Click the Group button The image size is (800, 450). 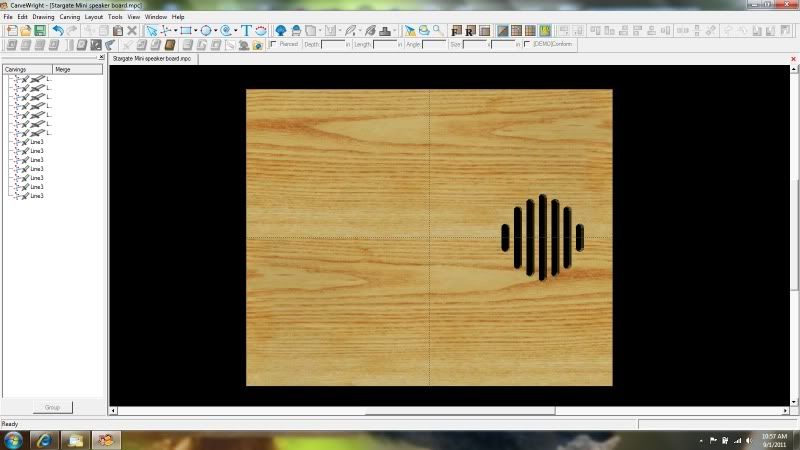pyautogui.click(x=53, y=407)
